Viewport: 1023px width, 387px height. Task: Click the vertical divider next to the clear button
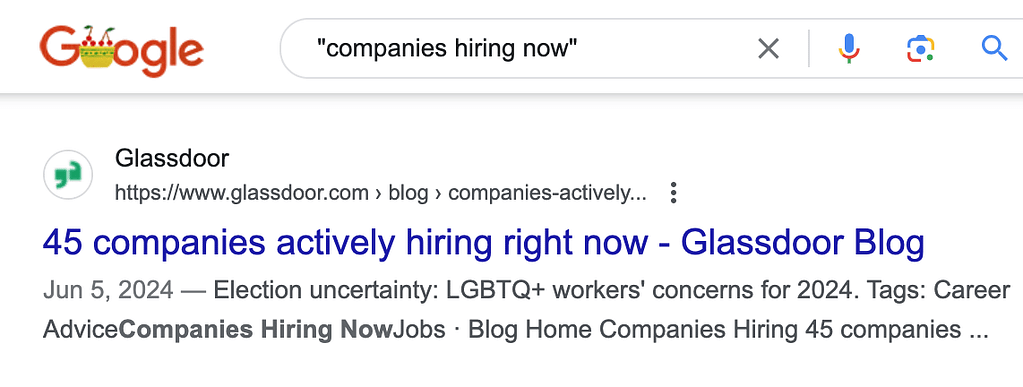coord(809,48)
